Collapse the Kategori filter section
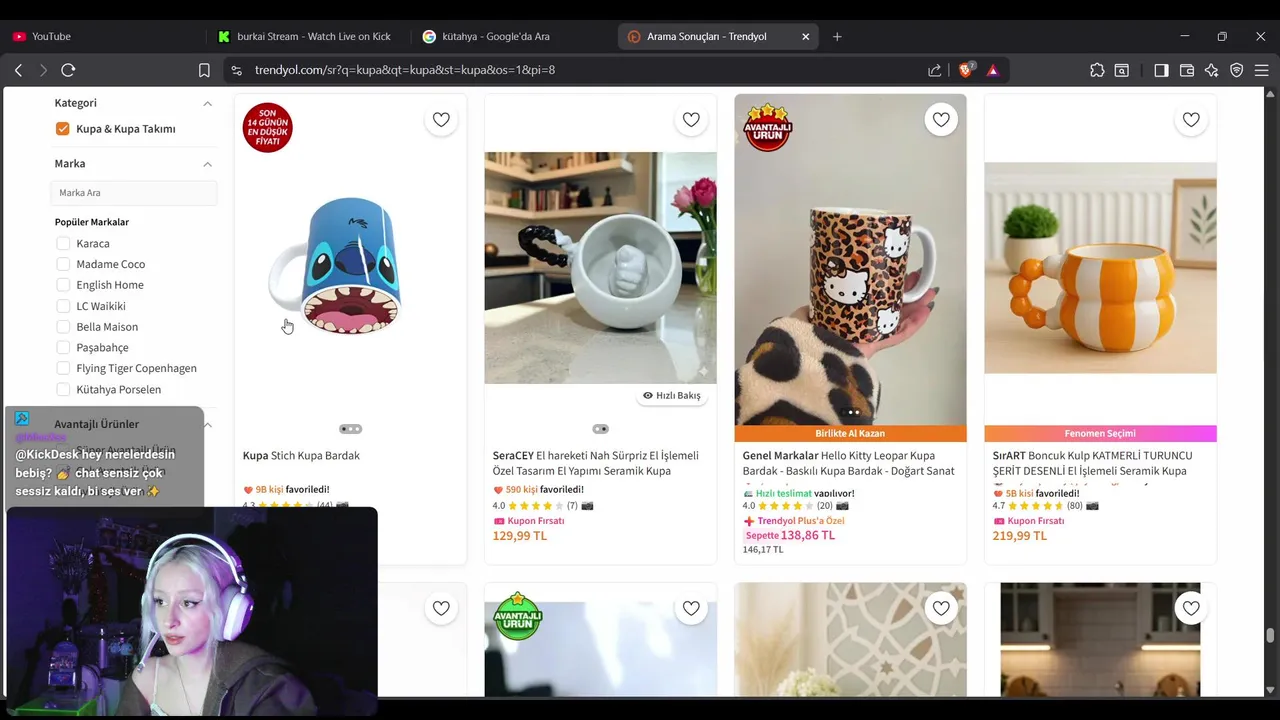 (x=207, y=103)
